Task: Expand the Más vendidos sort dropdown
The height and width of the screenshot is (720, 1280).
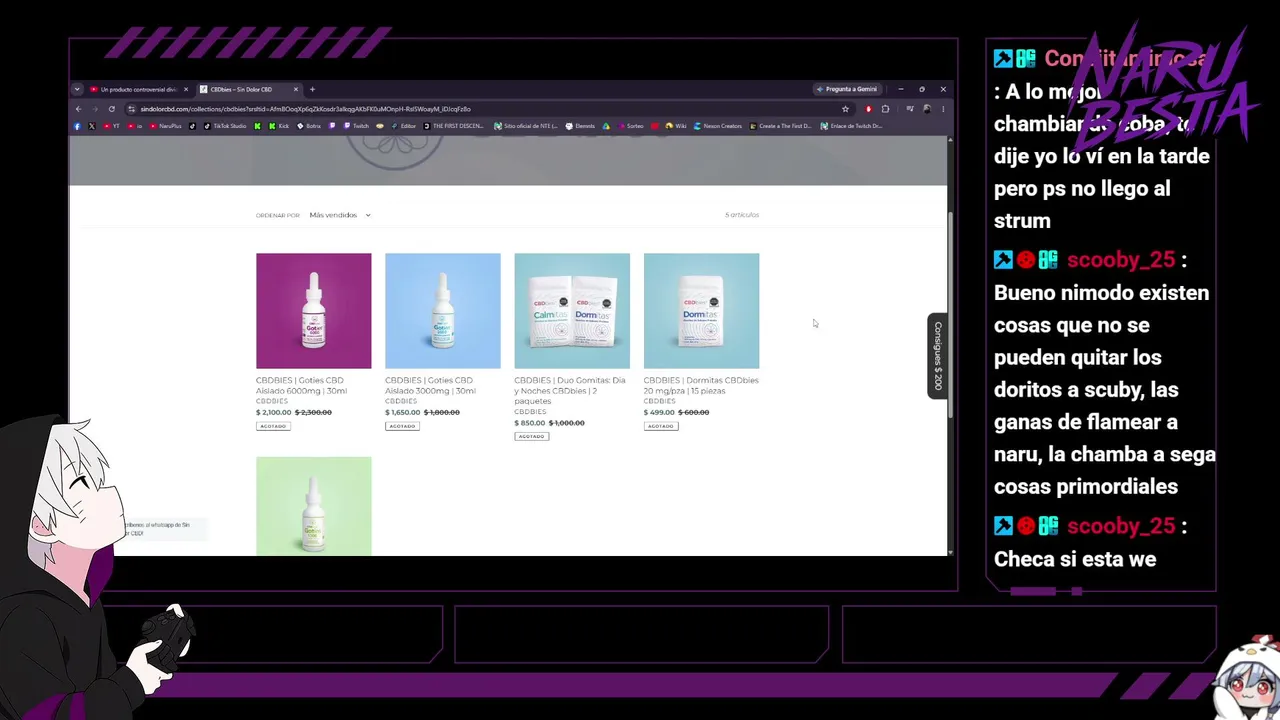Action: (x=340, y=215)
